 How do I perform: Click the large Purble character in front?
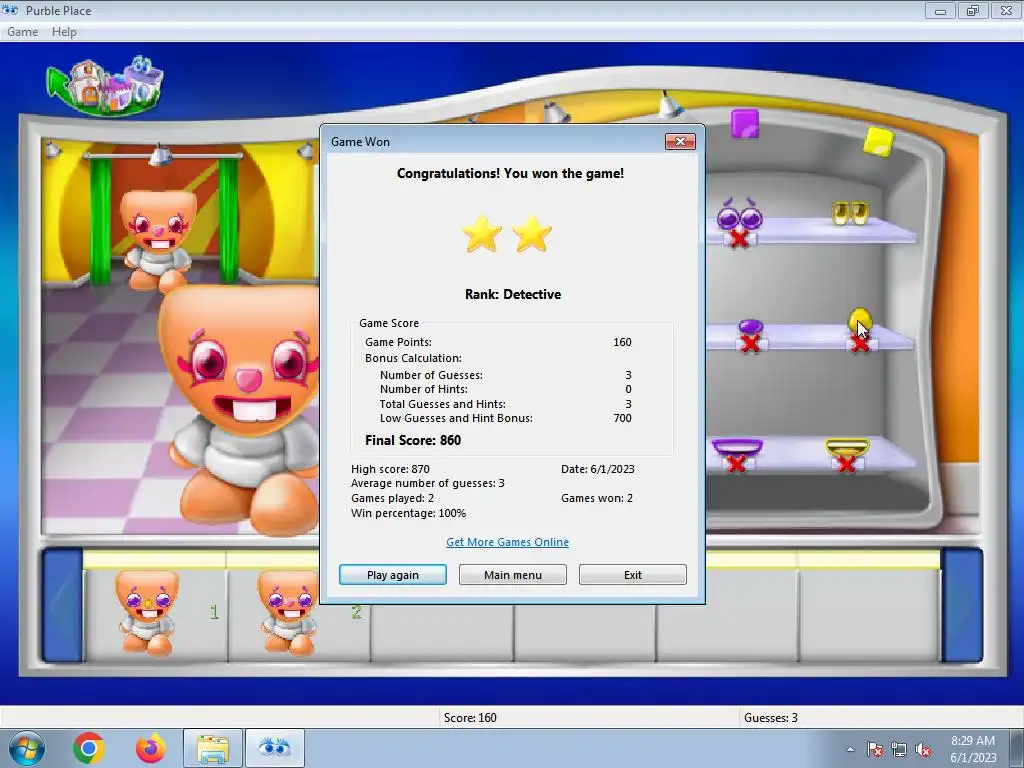(x=240, y=410)
